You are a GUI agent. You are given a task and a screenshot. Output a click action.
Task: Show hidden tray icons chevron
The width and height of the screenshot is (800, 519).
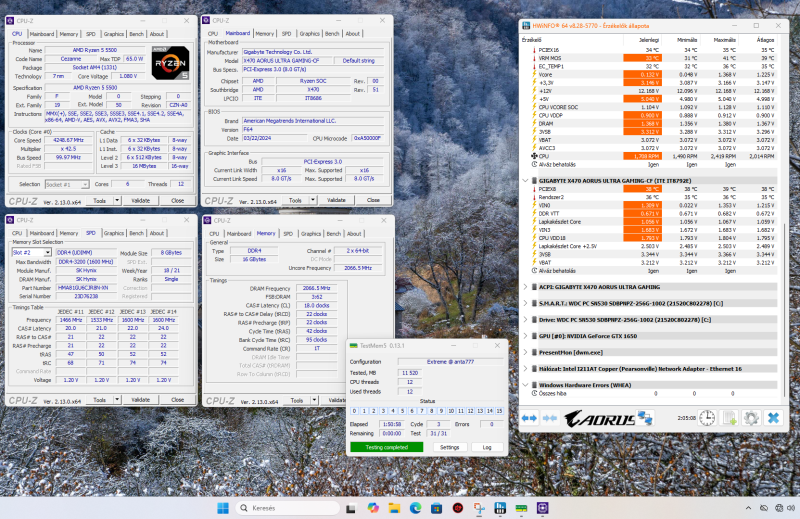pyautogui.click(x=748, y=508)
